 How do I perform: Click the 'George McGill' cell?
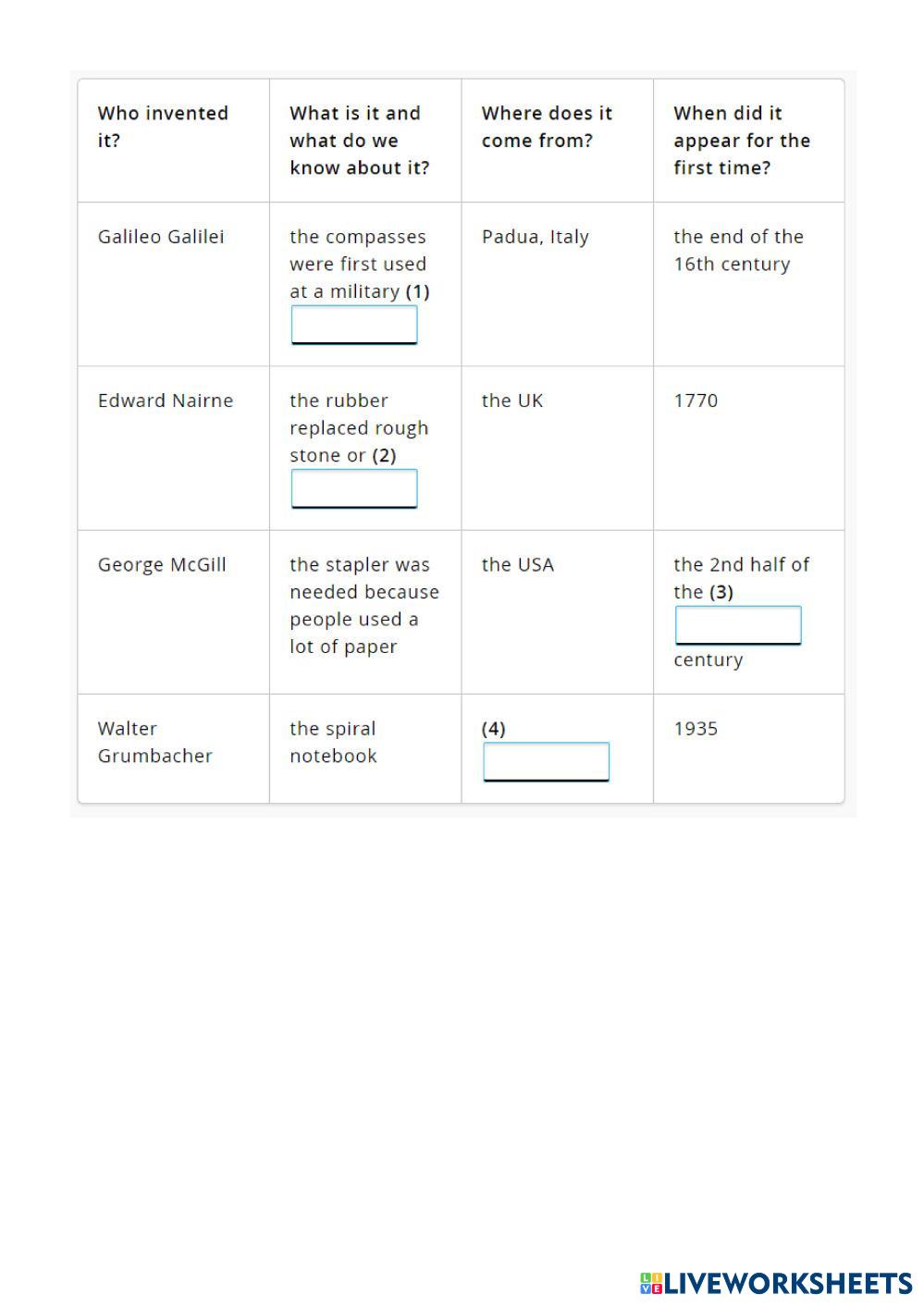(x=162, y=565)
